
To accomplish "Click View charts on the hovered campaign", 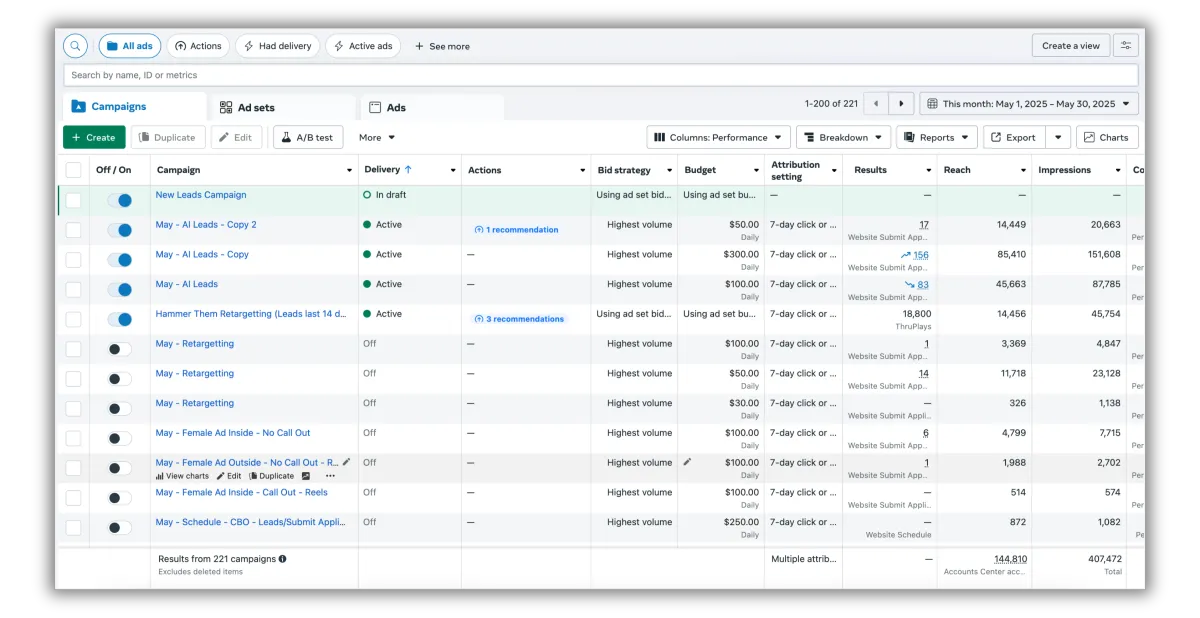I will click(182, 476).
